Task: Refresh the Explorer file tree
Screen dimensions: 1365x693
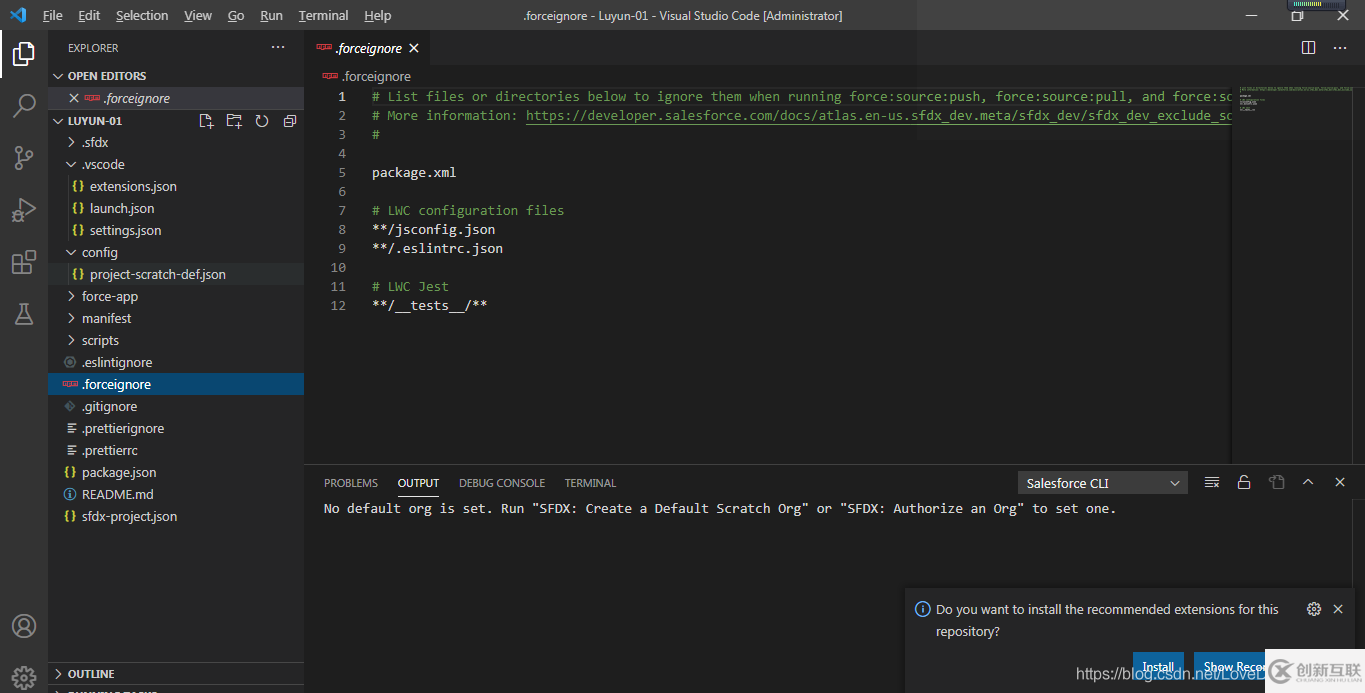Action: click(261, 119)
